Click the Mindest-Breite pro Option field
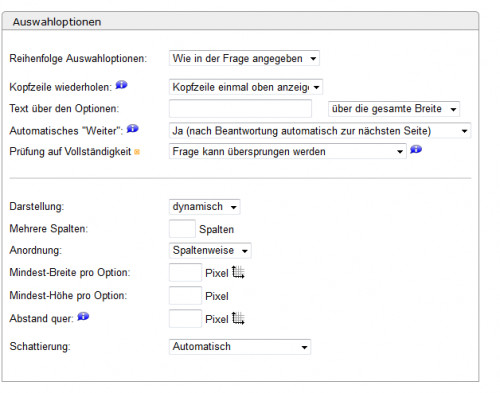The width and height of the screenshot is (500, 393). pyautogui.click(x=185, y=272)
